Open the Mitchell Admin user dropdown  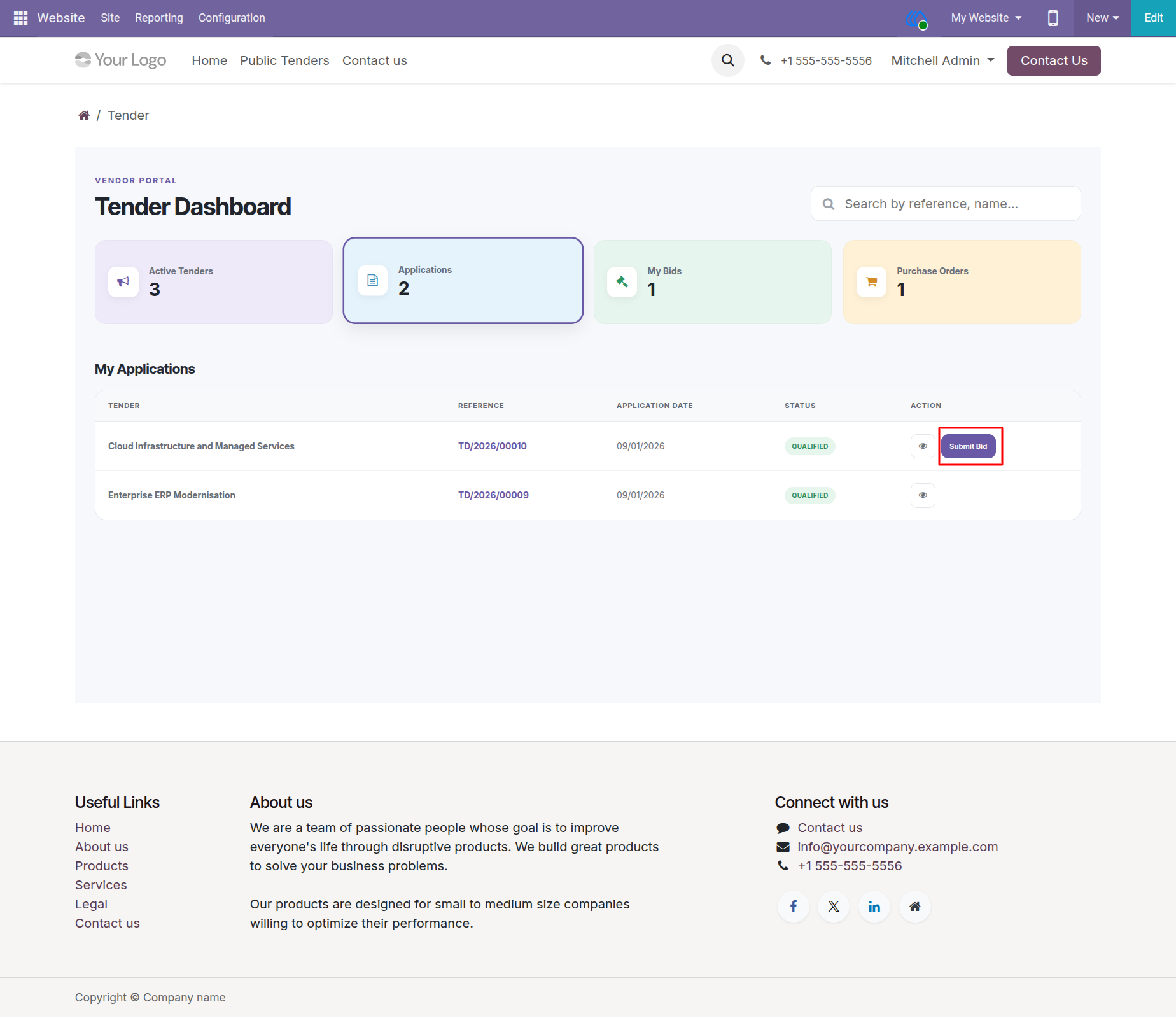942,60
